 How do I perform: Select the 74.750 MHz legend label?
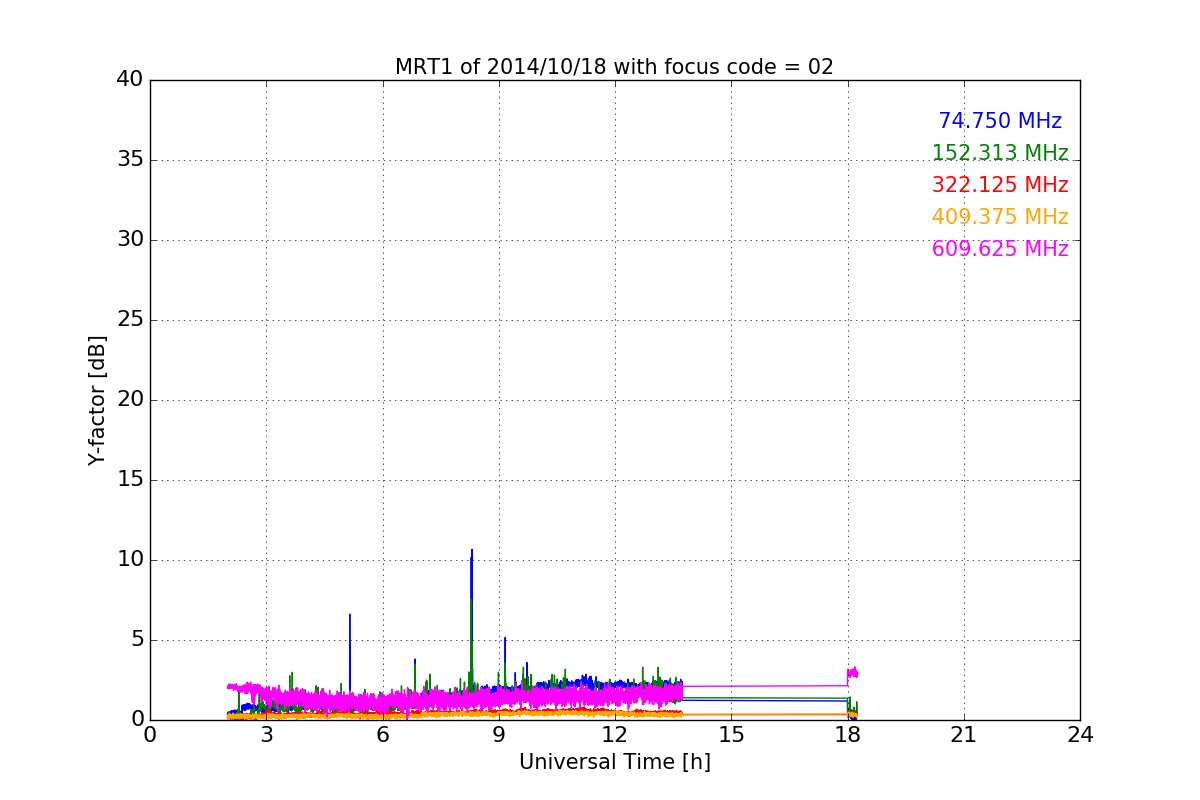pos(1000,121)
